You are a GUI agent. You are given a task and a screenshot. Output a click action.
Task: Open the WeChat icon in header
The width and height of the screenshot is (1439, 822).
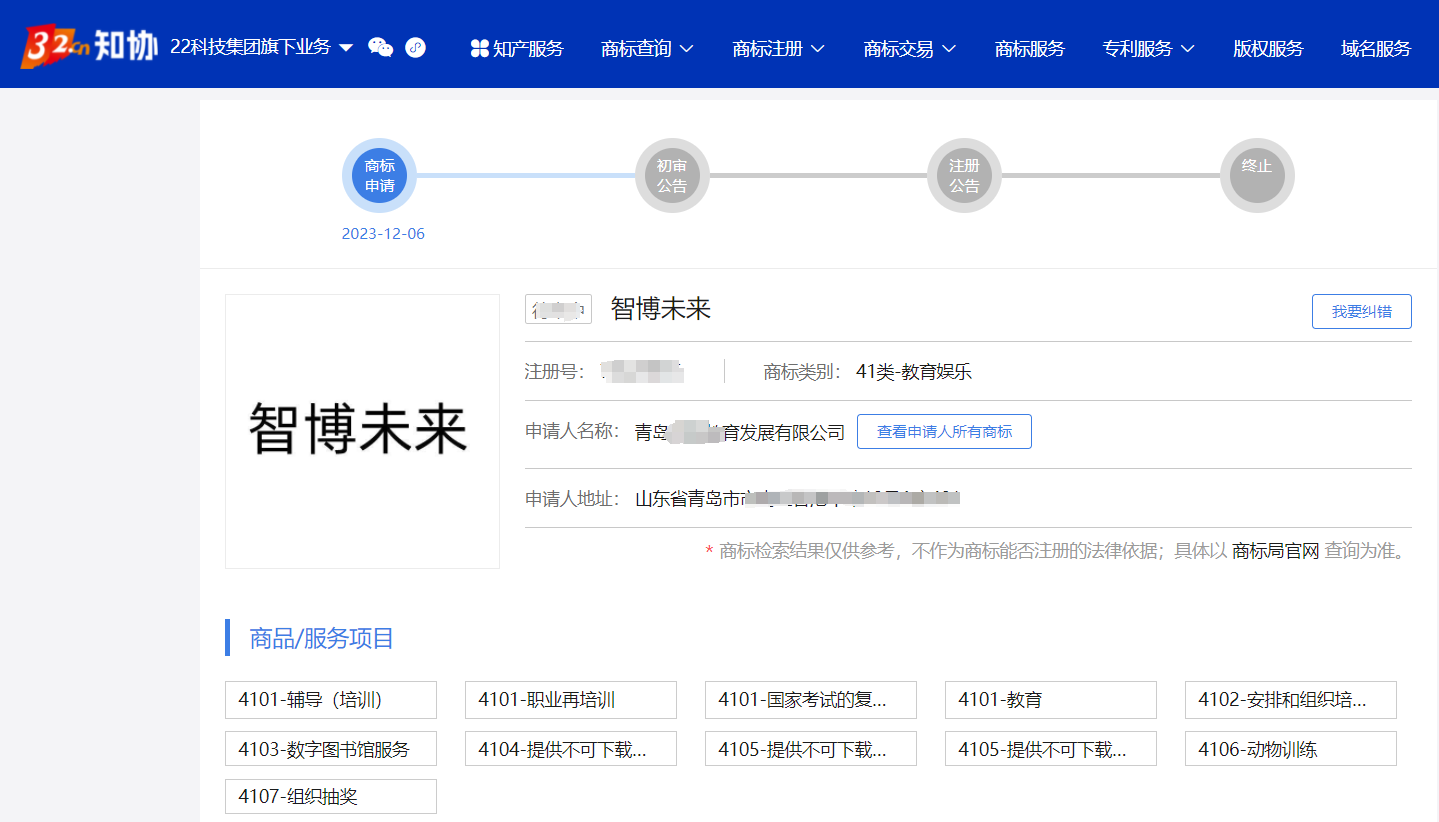[x=381, y=47]
